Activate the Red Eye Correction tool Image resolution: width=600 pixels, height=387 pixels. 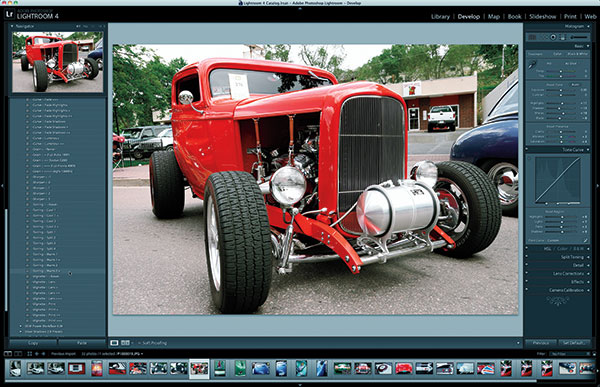553,37
